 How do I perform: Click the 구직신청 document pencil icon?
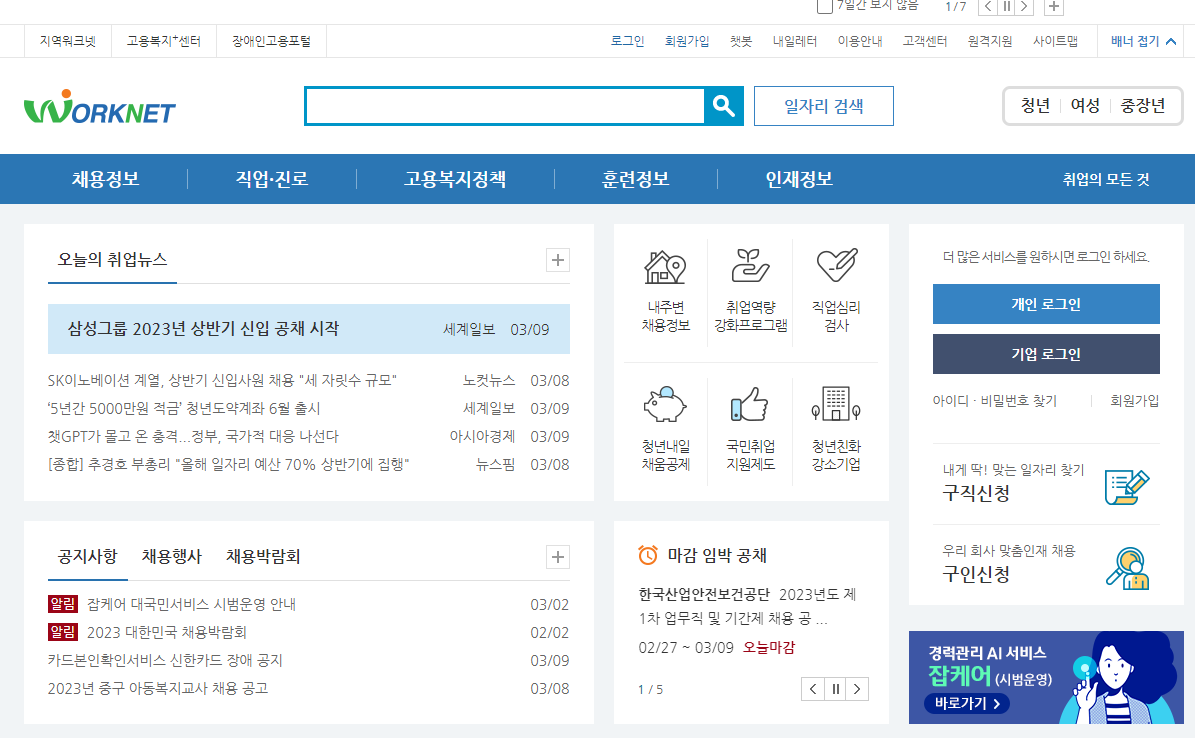point(1127,486)
